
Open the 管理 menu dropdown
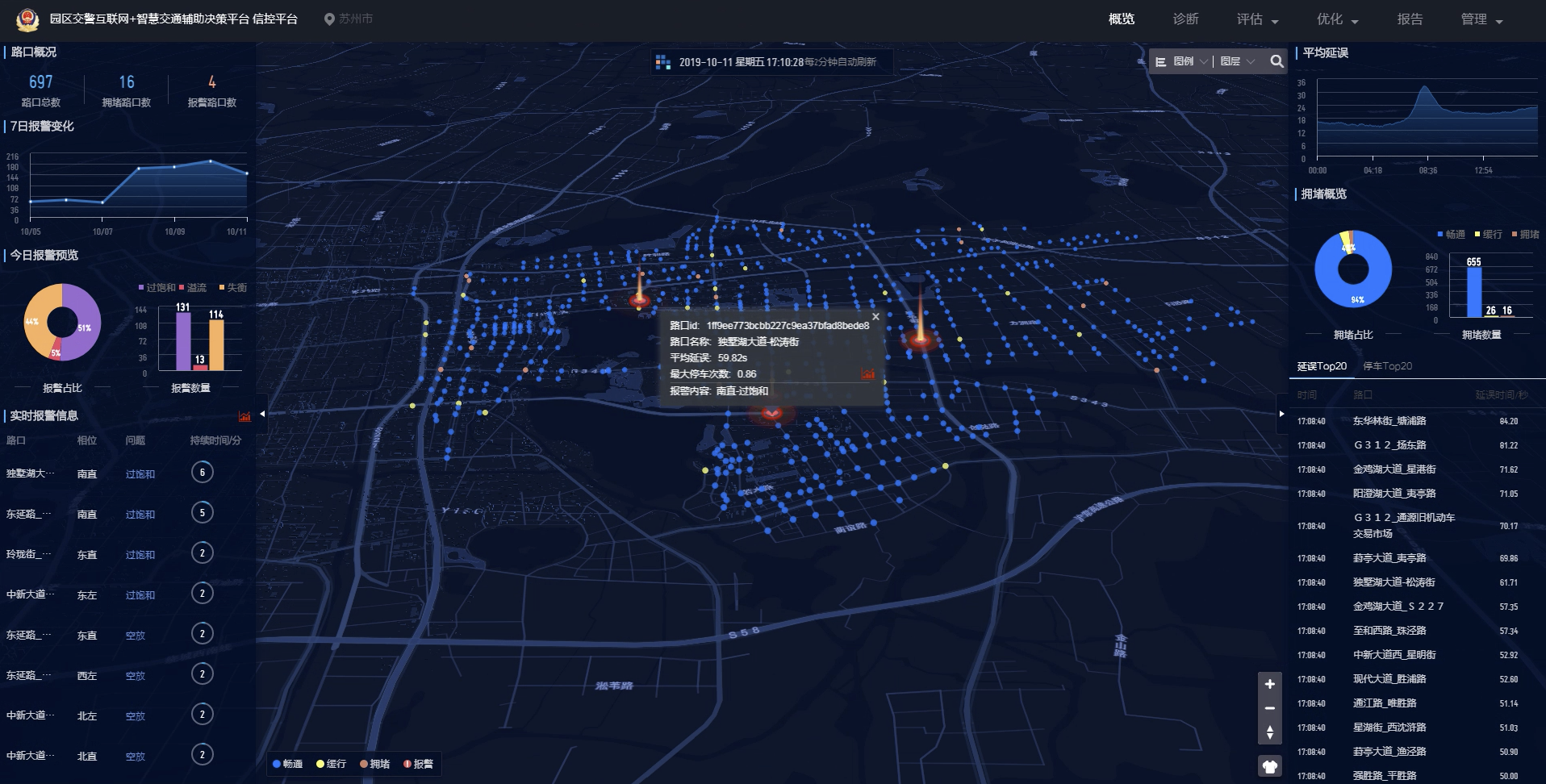1481,19
